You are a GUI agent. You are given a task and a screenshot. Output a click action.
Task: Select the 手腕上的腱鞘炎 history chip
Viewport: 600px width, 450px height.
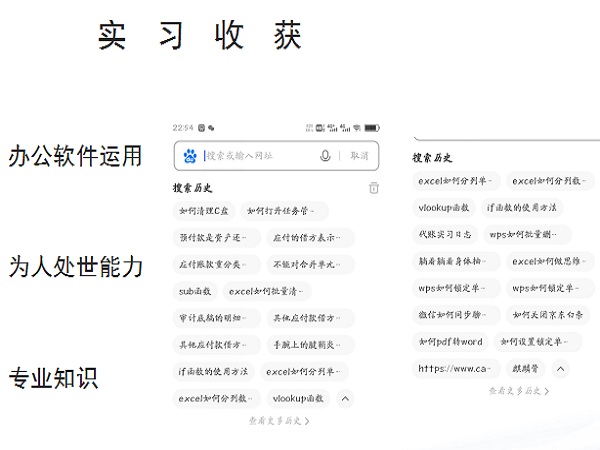pyautogui.click(x=311, y=345)
